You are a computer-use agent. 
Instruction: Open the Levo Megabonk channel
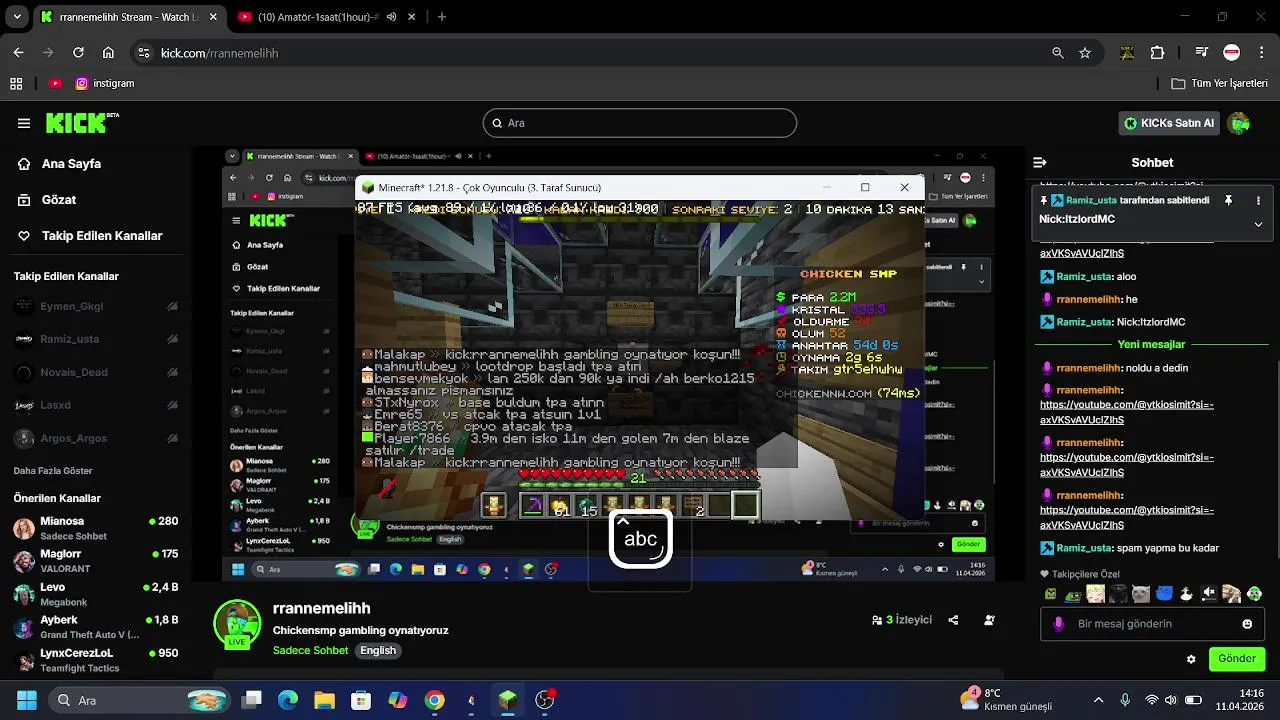coord(96,594)
